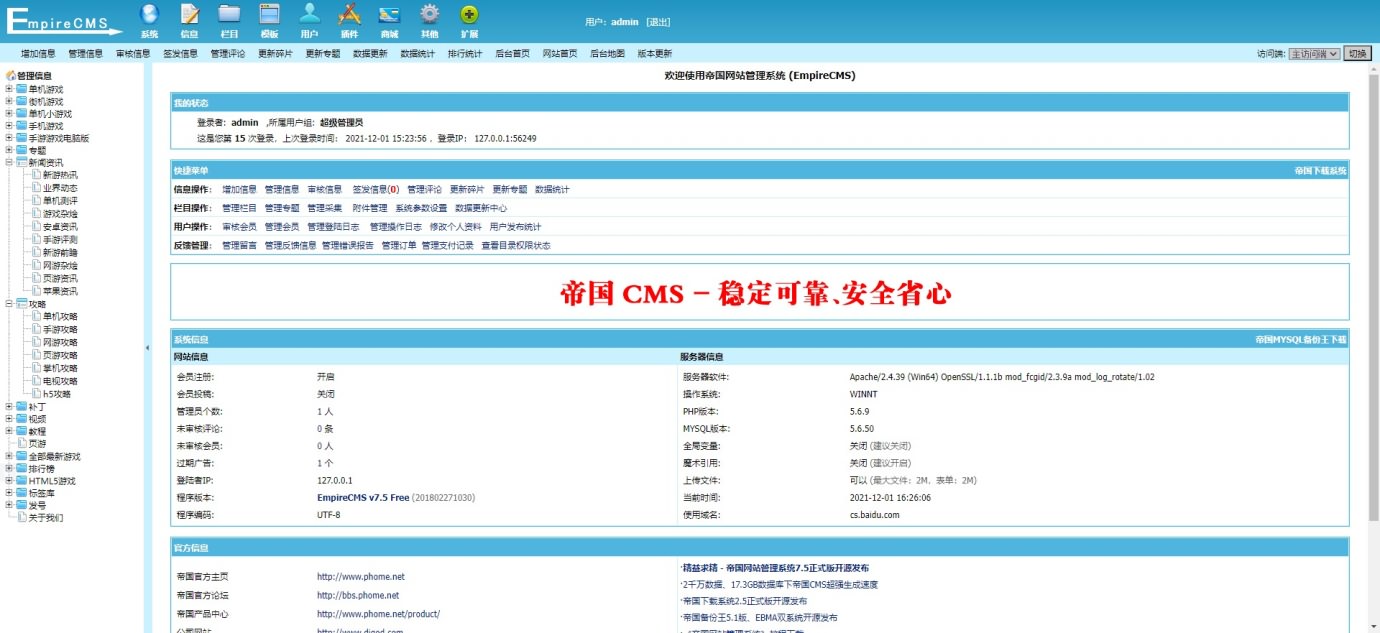Viewport: 1380px width, 633px height.
Task: Open 管理栏目 in quick menu
Action: click(239, 208)
